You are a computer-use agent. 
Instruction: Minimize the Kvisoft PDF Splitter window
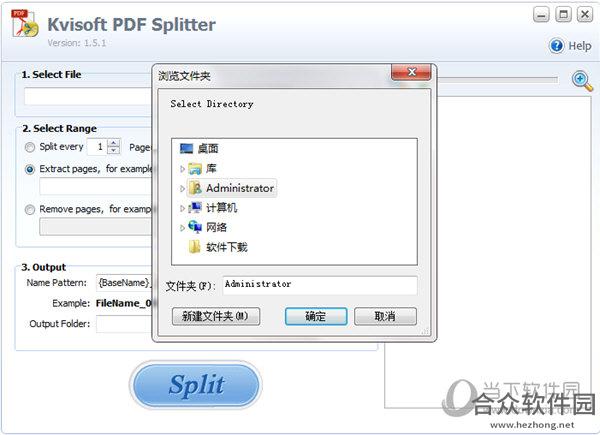[541, 15]
